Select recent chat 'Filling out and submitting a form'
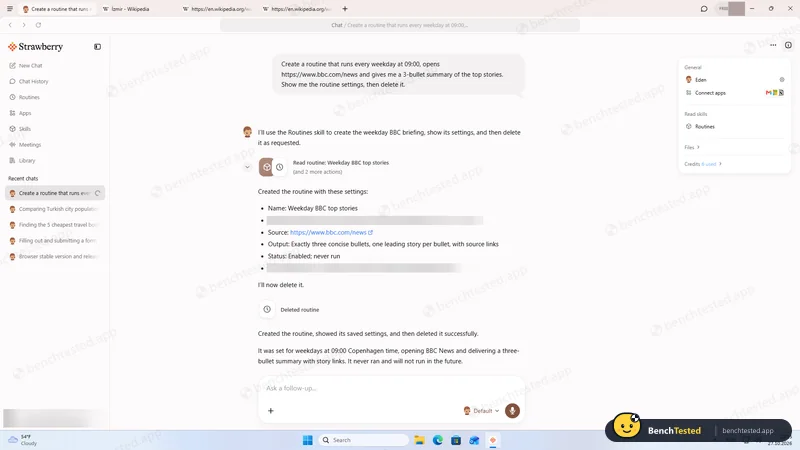Screen dimensions: 800x450 [x=55, y=240]
